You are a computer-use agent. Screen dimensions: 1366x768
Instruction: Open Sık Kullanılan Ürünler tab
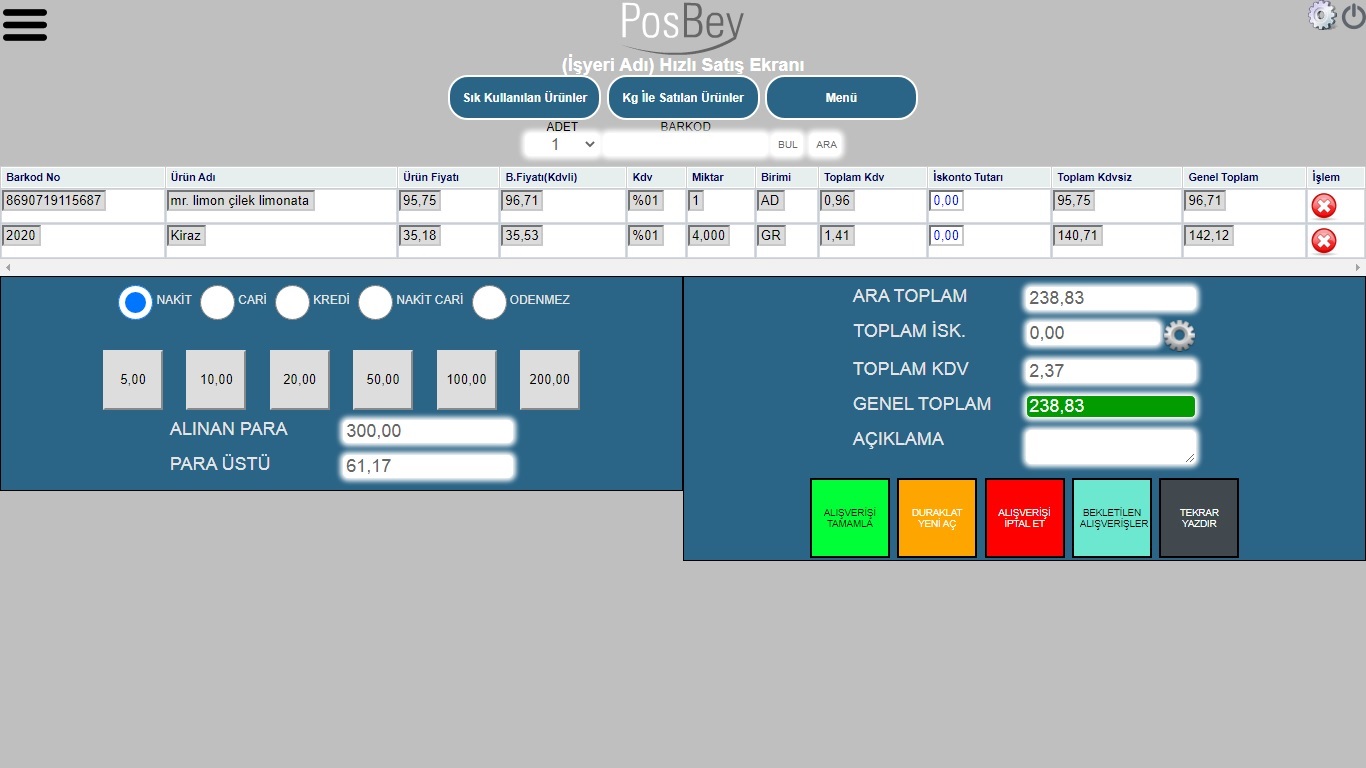(x=524, y=98)
